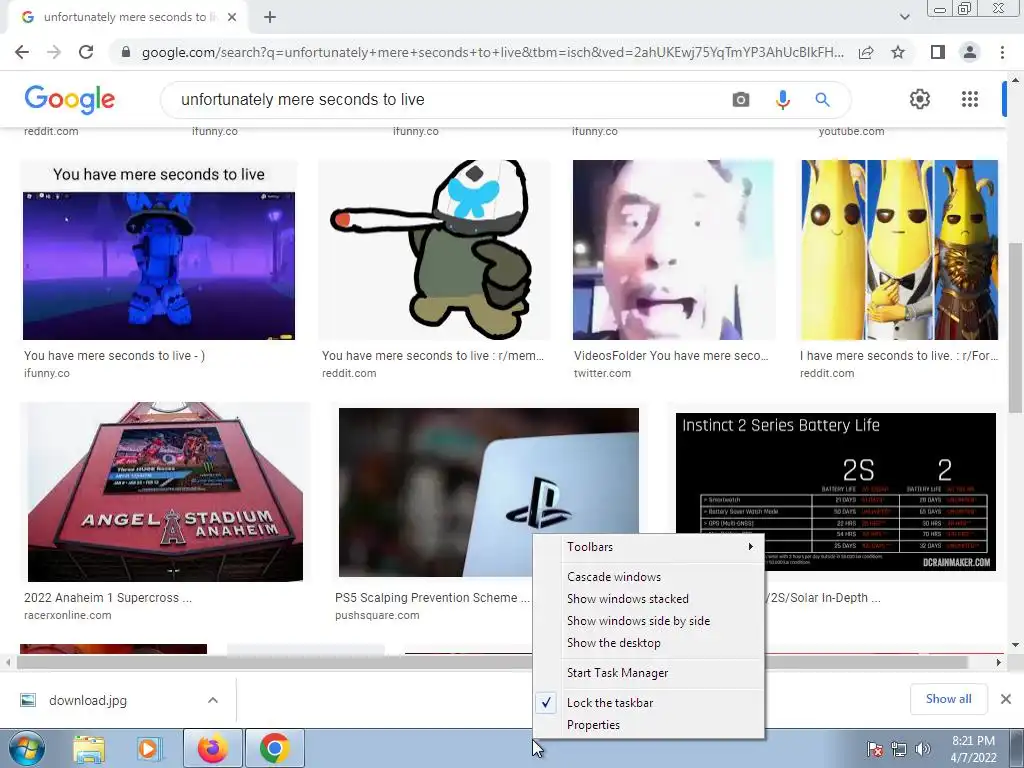The height and width of the screenshot is (768, 1024).
Task: Reload the page with the refresh icon
Action: [x=86, y=52]
